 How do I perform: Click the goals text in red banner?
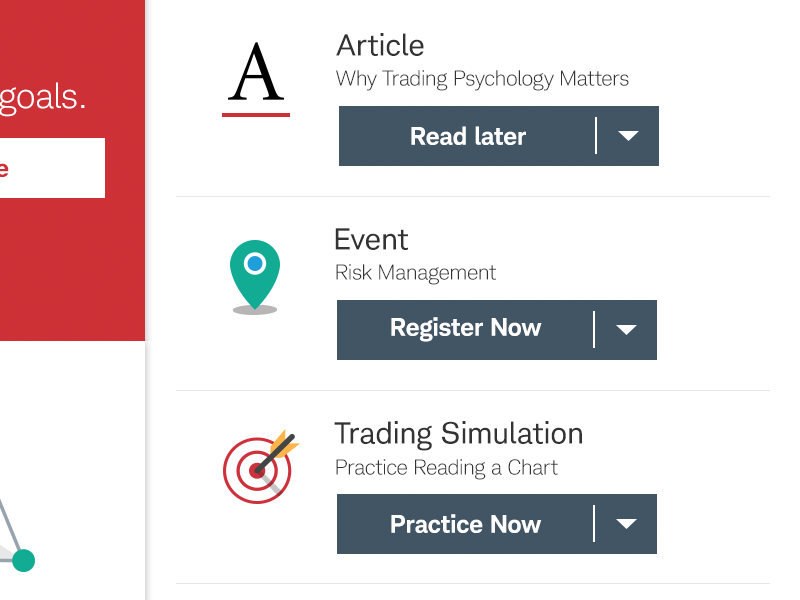click(x=42, y=98)
